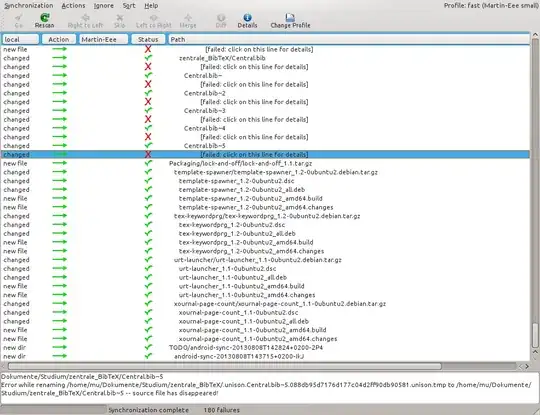Screen dimensions: 540x415
Task: Open Details with the info icon
Action: click(247, 17)
